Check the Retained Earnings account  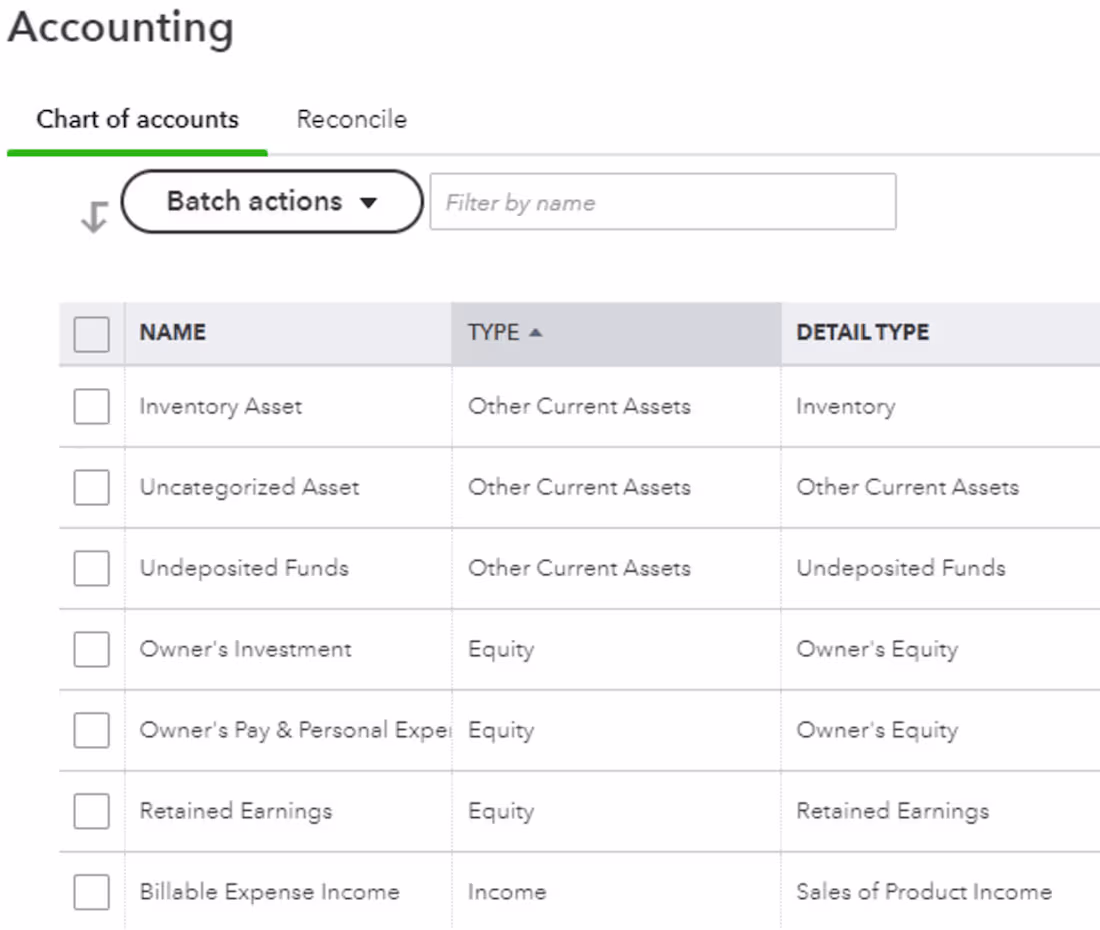(x=91, y=811)
